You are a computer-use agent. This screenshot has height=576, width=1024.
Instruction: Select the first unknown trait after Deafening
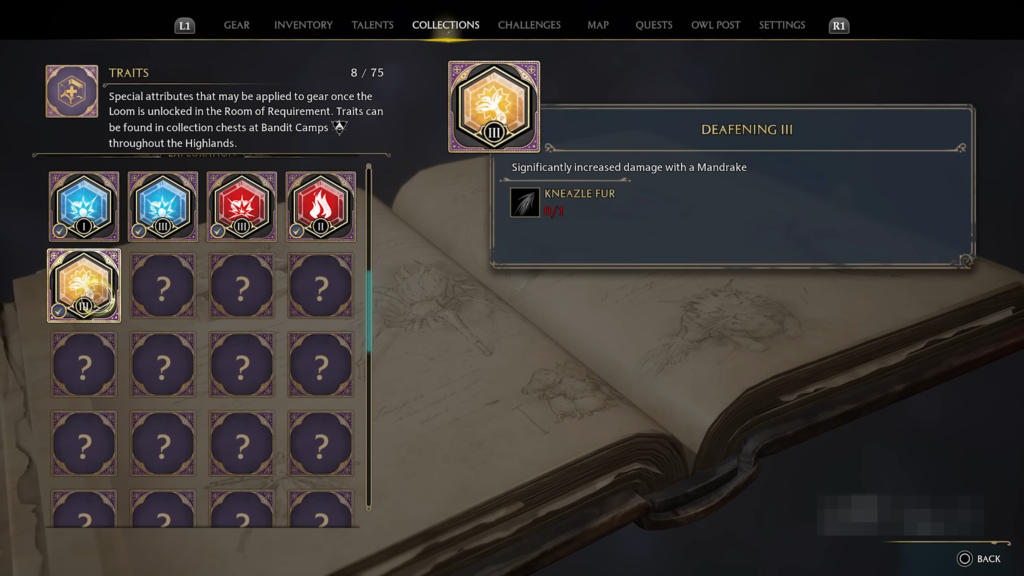pyautogui.click(x=163, y=285)
